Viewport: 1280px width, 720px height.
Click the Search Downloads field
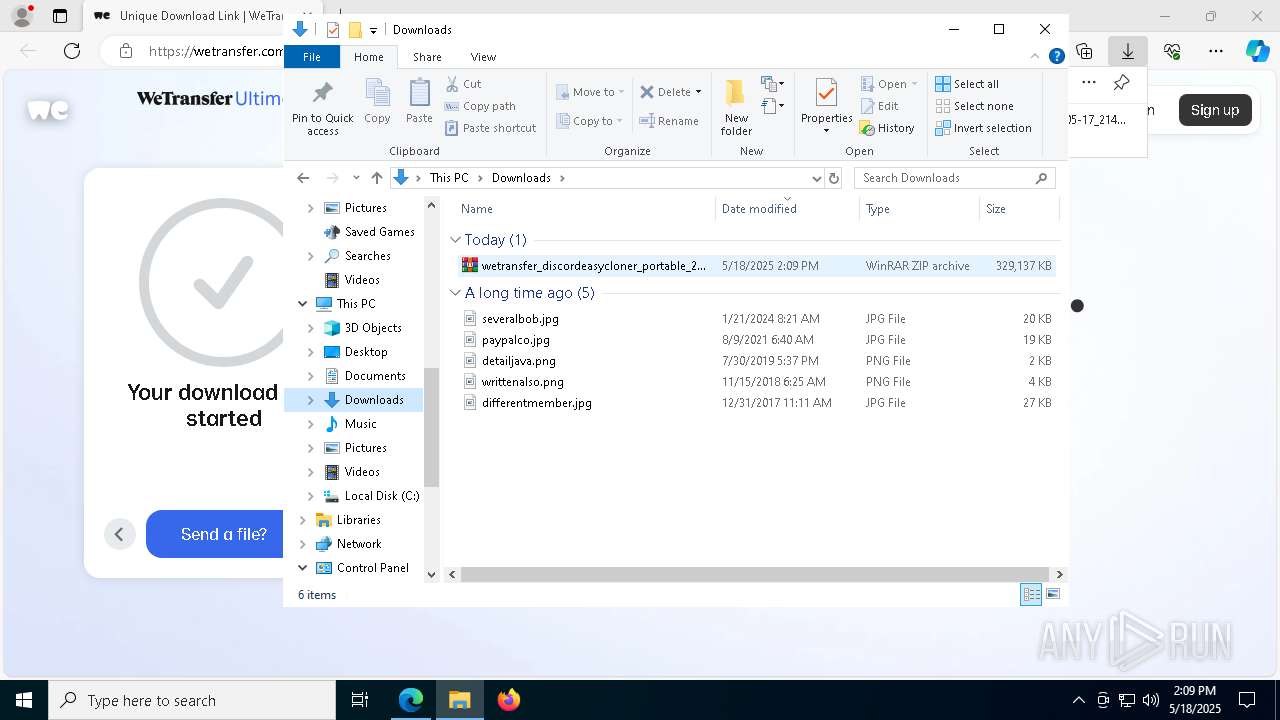tap(954, 178)
